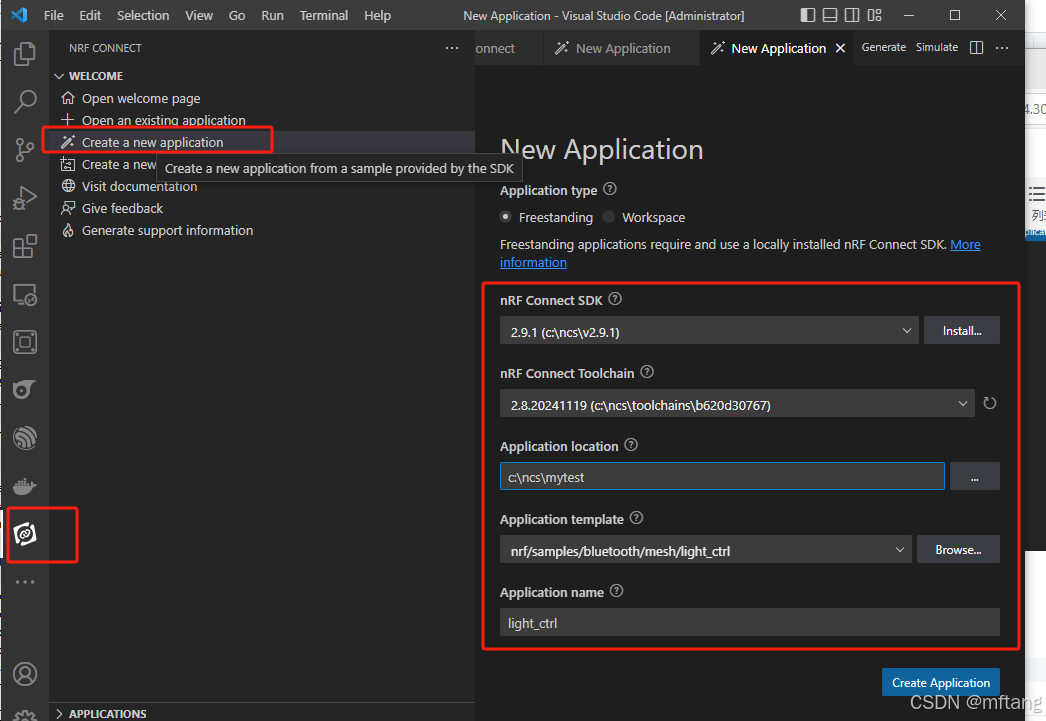Viewport: 1046px width, 721px height.
Task: Click the Simulate editor action
Action: click(937, 47)
